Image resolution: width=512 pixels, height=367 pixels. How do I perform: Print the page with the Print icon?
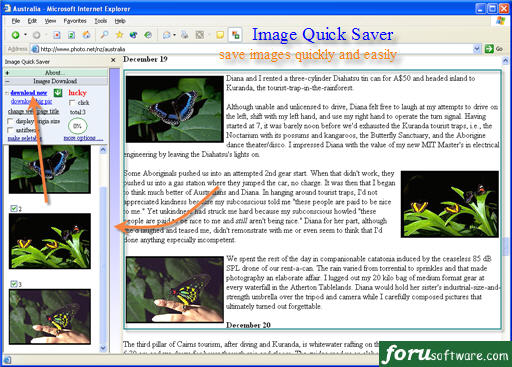click(185, 35)
